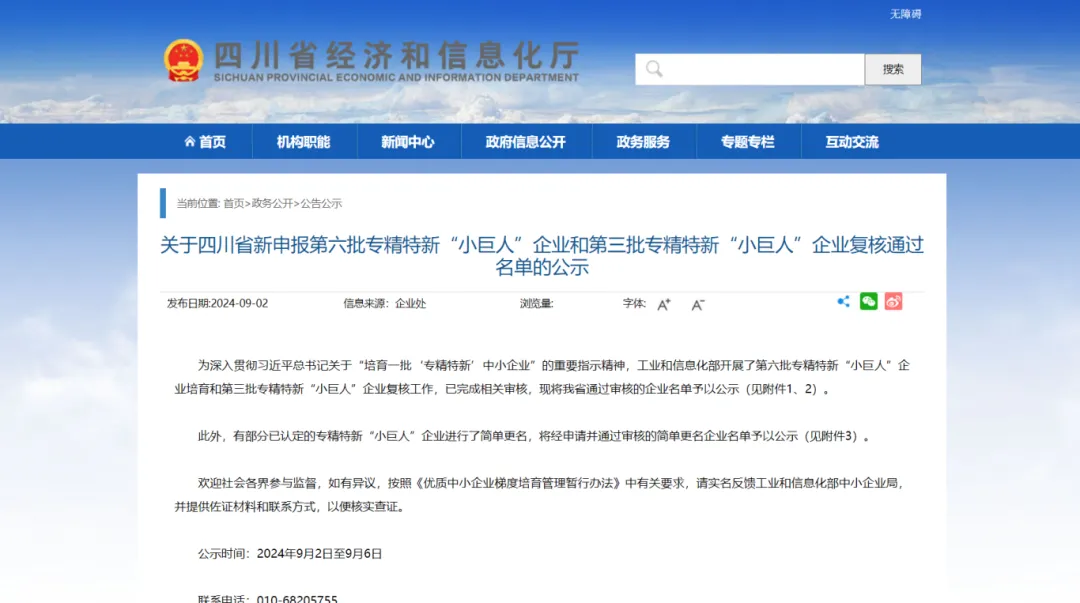Select 政务服务 in navigation bar

pos(643,142)
